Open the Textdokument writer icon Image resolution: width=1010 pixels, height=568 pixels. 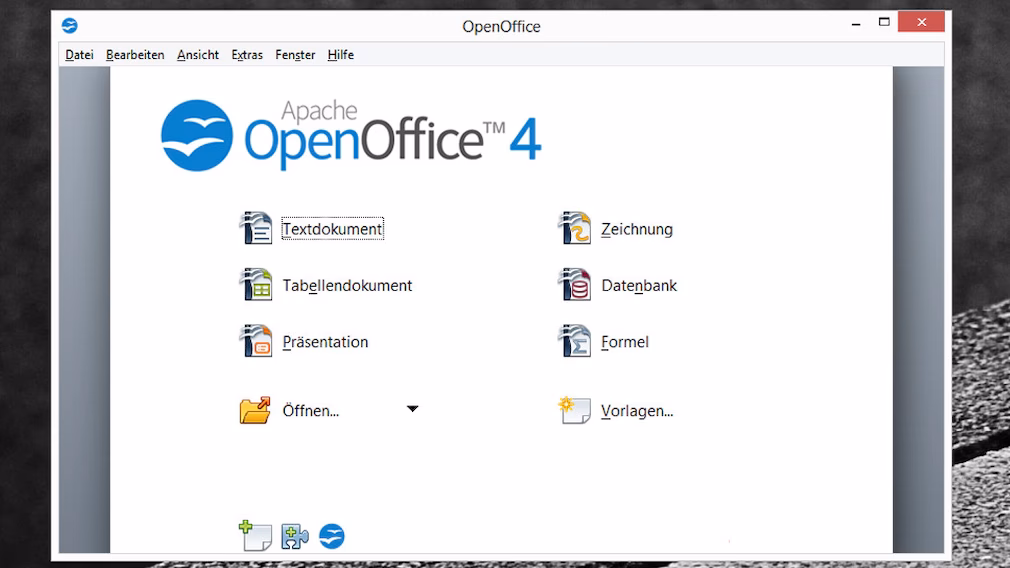pyautogui.click(x=256, y=228)
